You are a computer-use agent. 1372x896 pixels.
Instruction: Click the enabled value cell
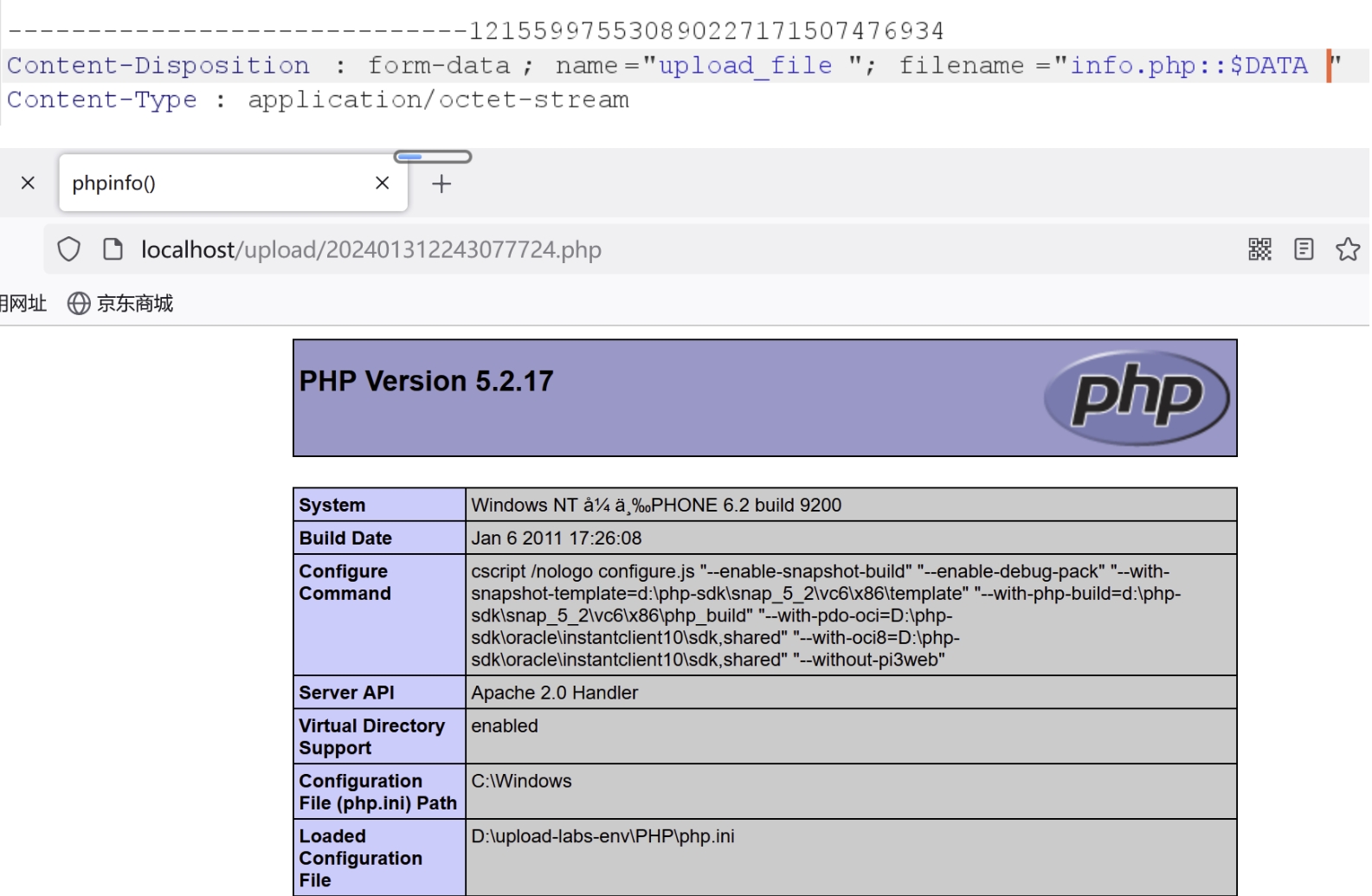851,737
